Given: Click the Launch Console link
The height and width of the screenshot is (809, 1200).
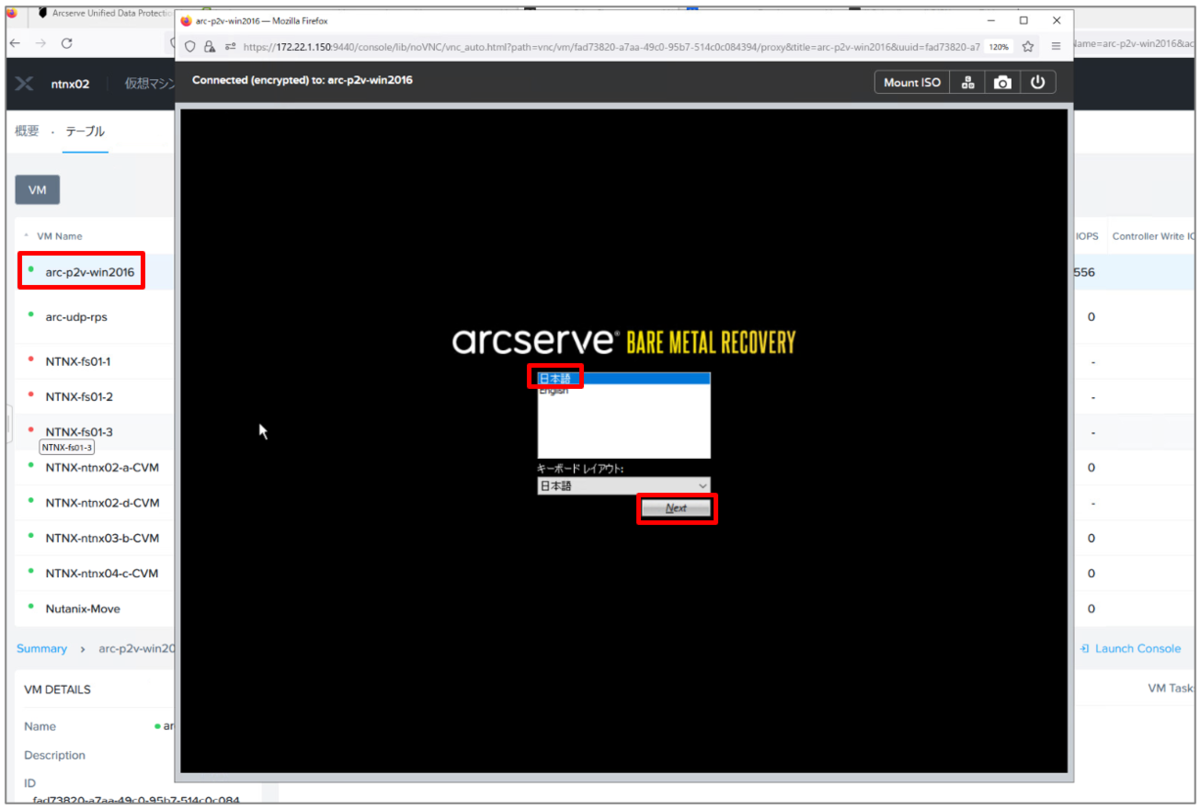Looking at the screenshot, I should pos(1130,648).
